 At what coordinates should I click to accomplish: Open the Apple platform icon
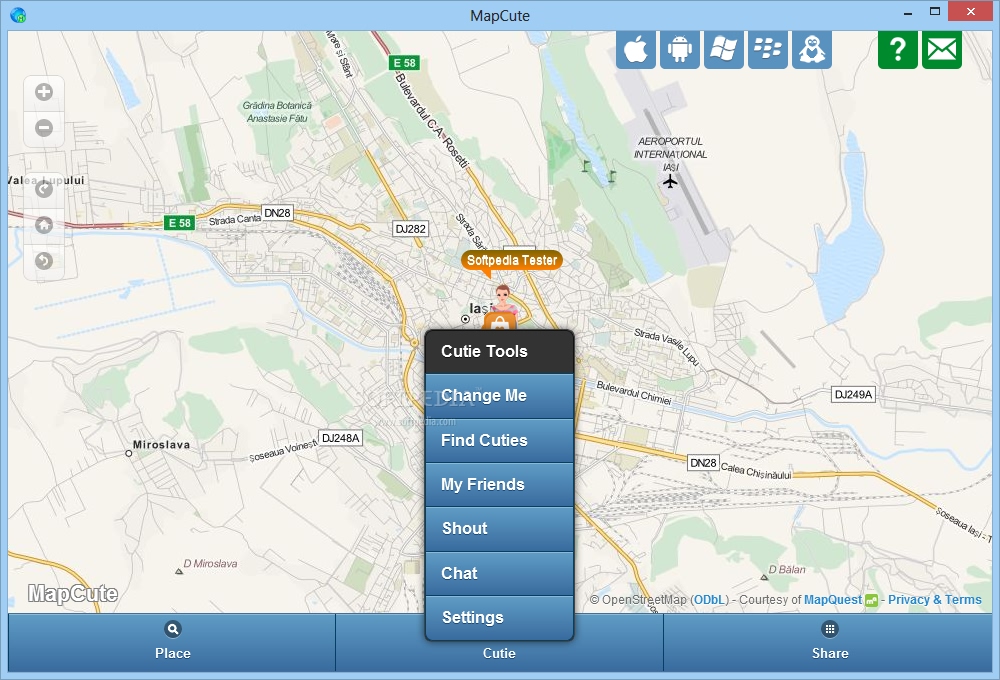click(x=635, y=49)
